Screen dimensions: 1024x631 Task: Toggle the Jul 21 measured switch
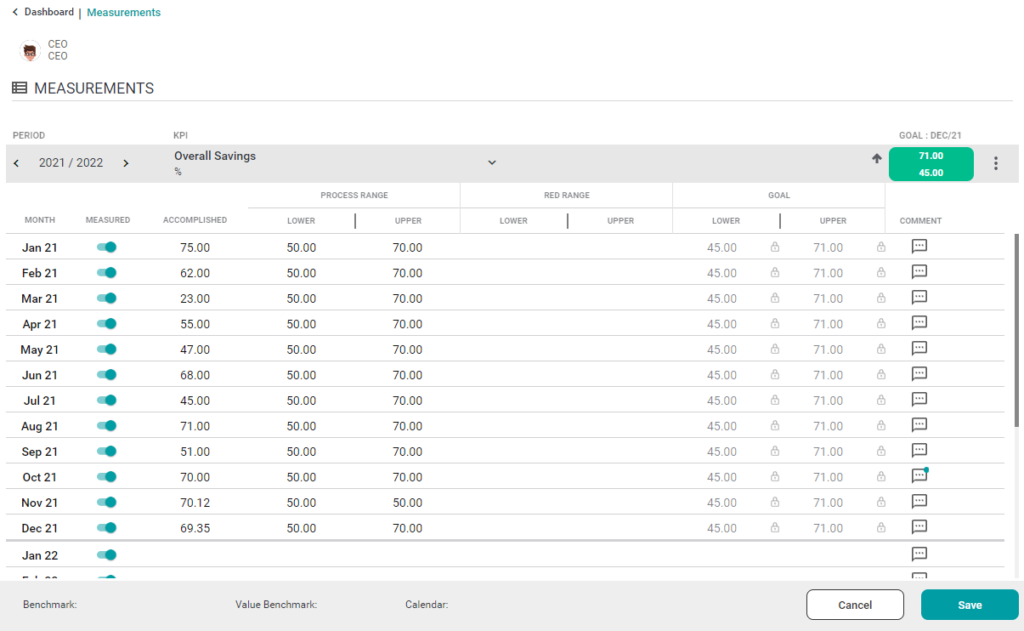point(106,400)
